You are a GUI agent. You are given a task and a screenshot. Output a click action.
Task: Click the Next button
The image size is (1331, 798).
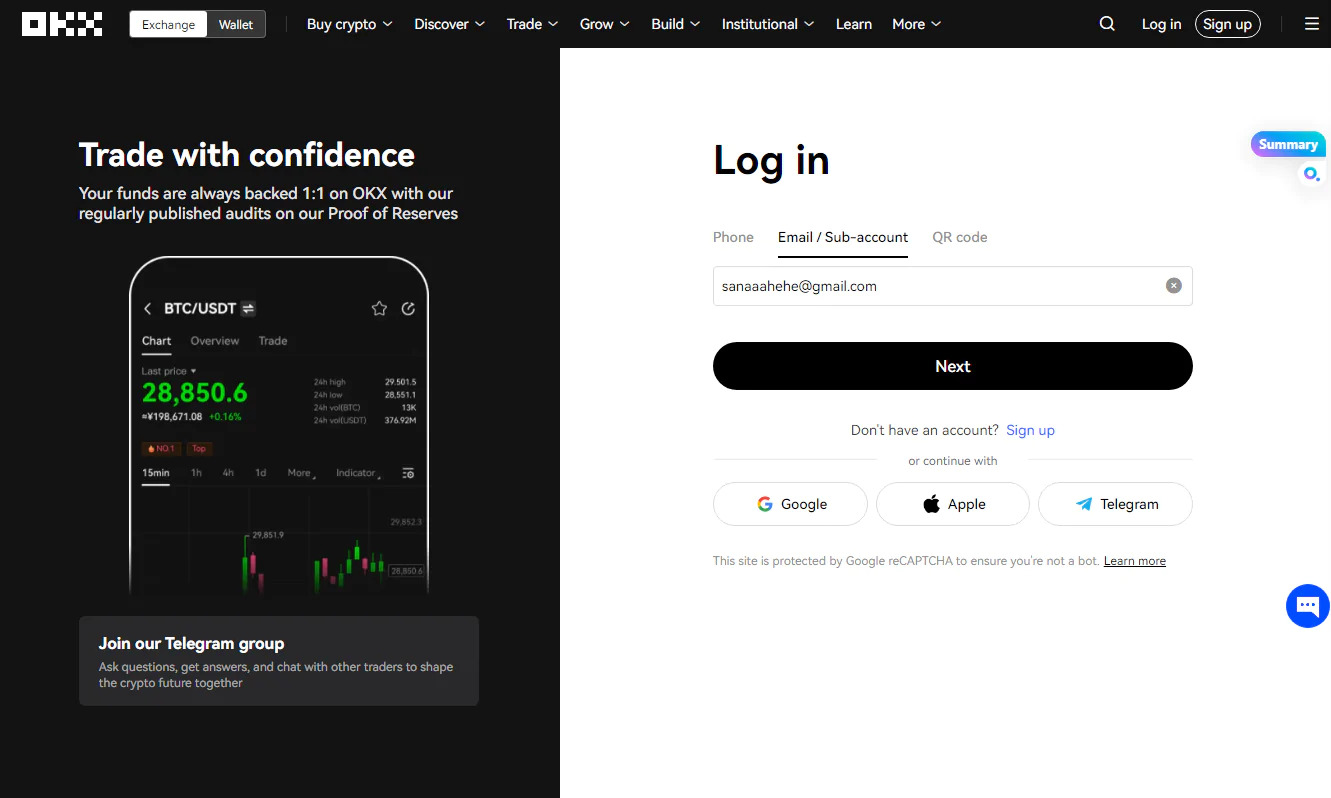point(952,366)
